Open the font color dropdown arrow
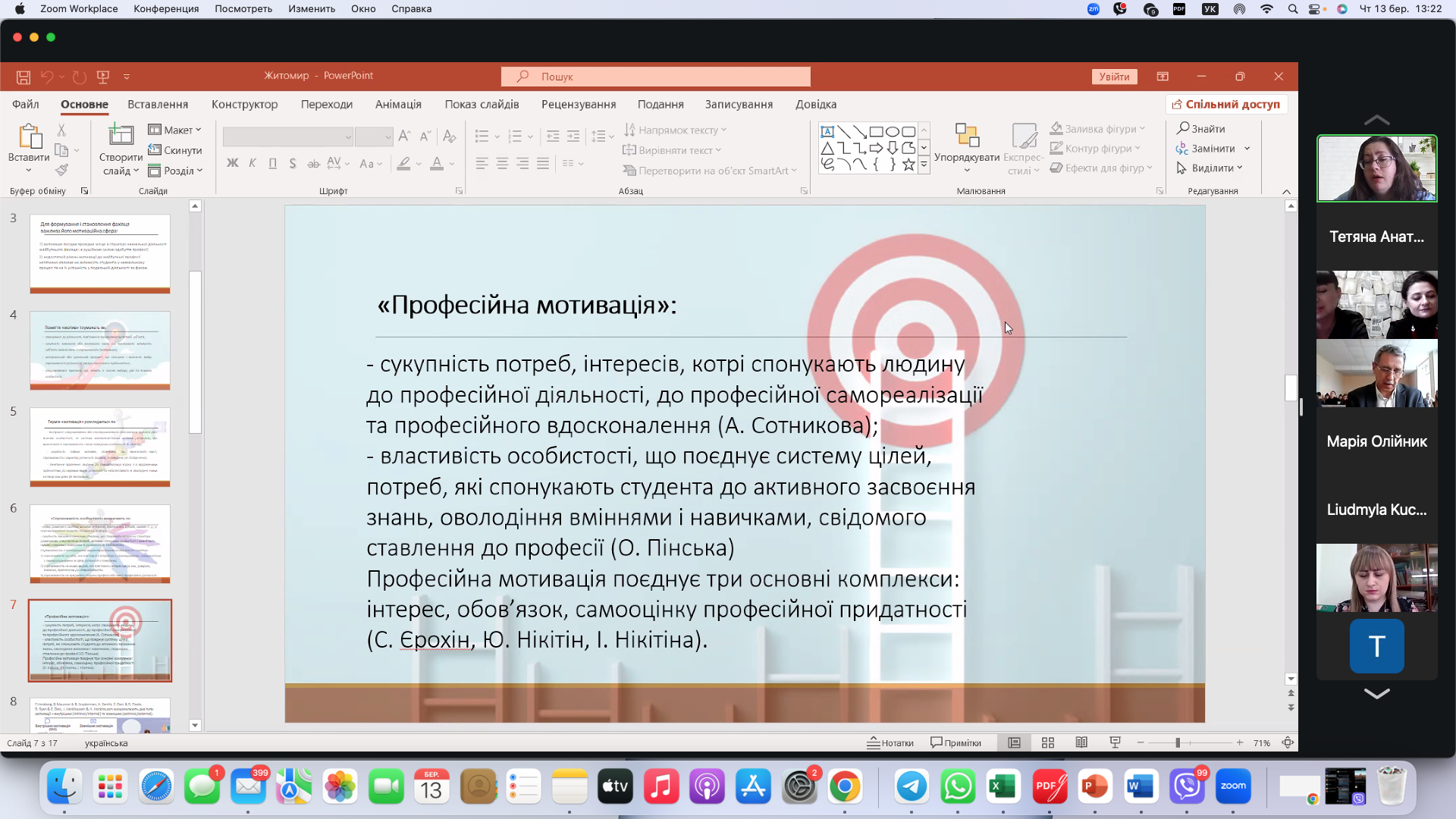This screenshot has height=819, width=1456. tap(452, 163)
